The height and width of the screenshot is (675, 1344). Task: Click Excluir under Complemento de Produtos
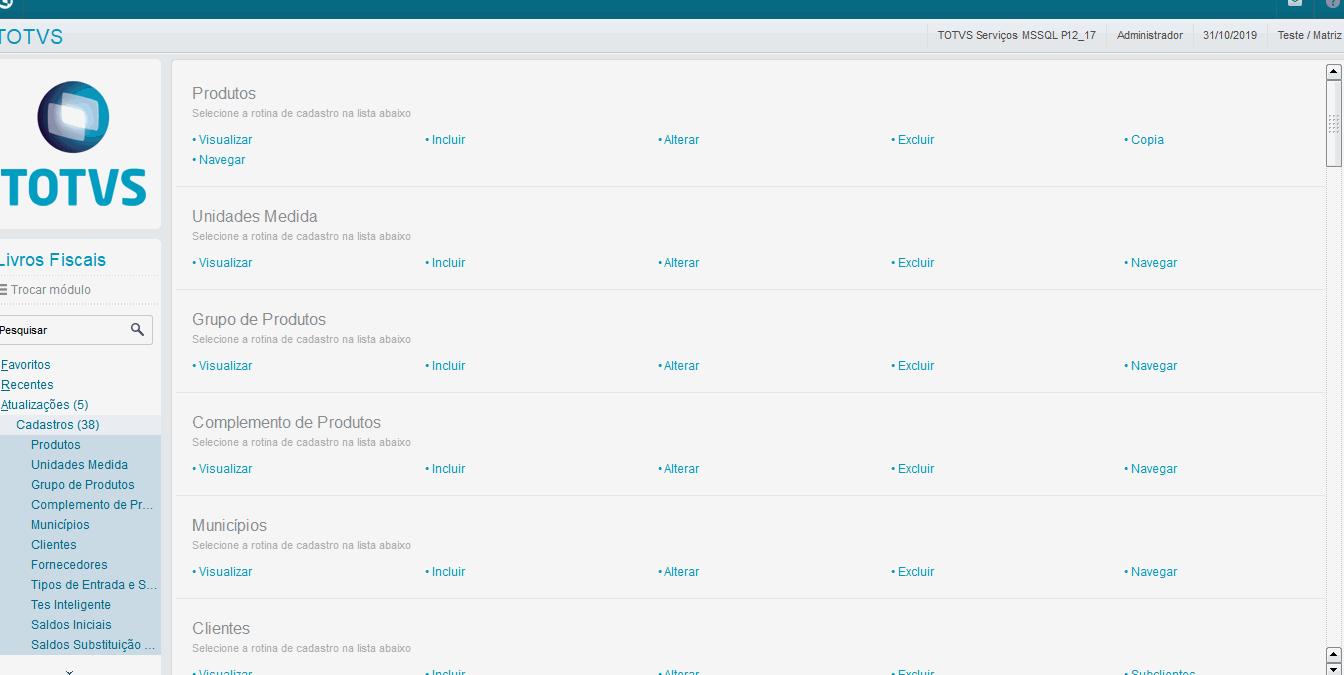(915, 469)
